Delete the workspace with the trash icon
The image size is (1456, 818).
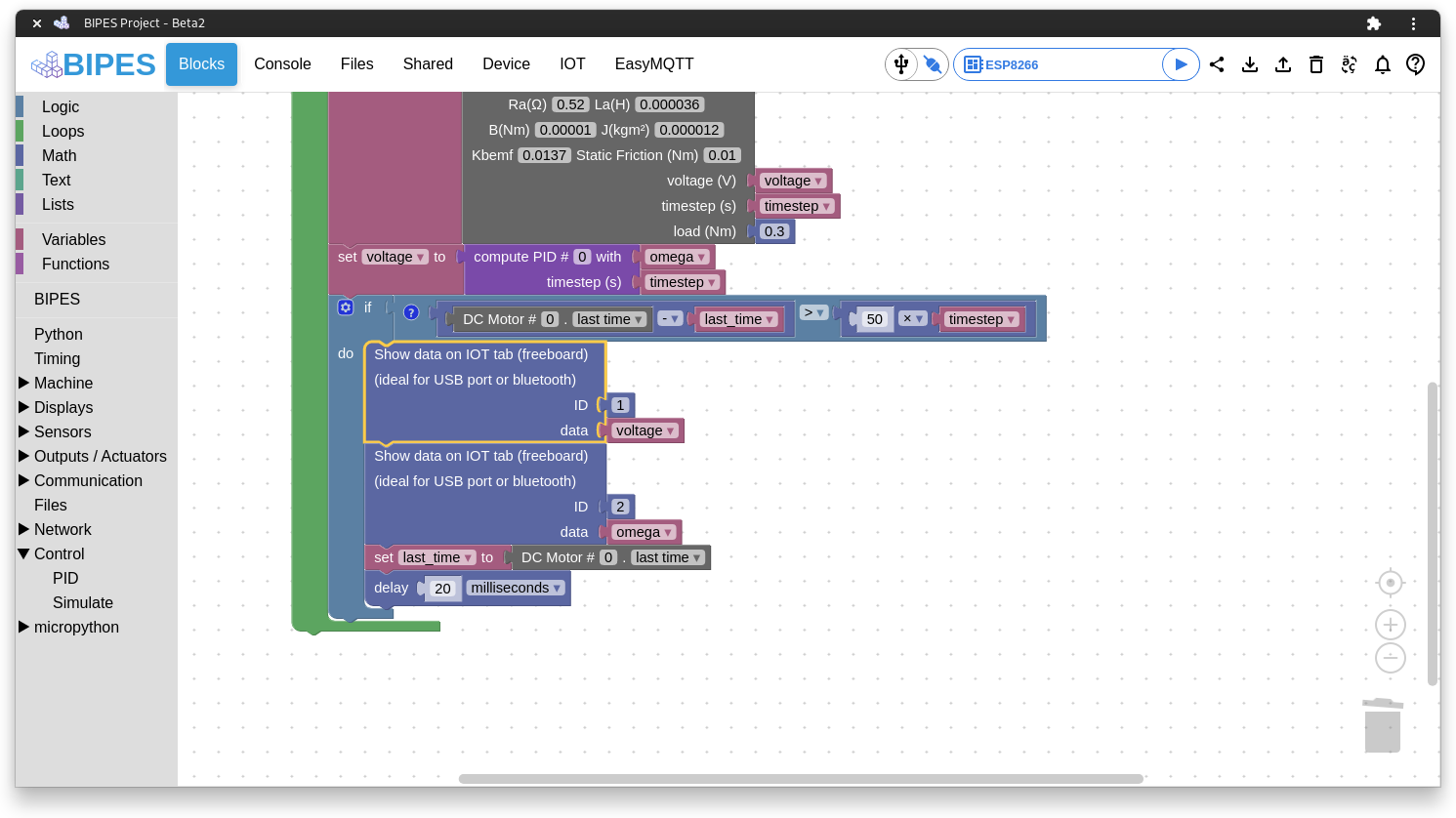coord(1316,64)
